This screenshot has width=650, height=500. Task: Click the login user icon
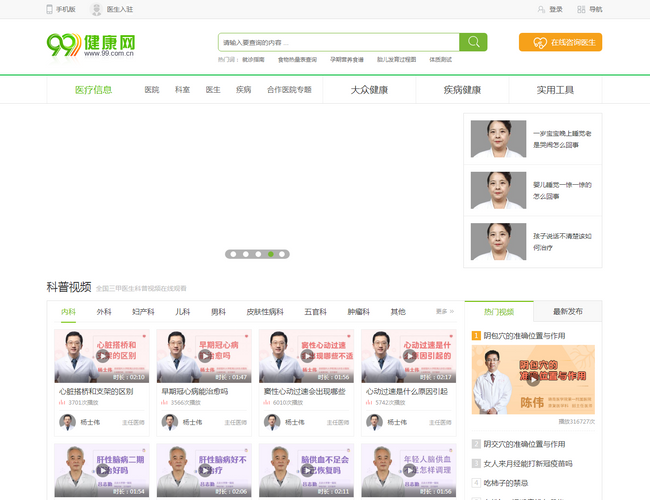[x=542, y=9]
